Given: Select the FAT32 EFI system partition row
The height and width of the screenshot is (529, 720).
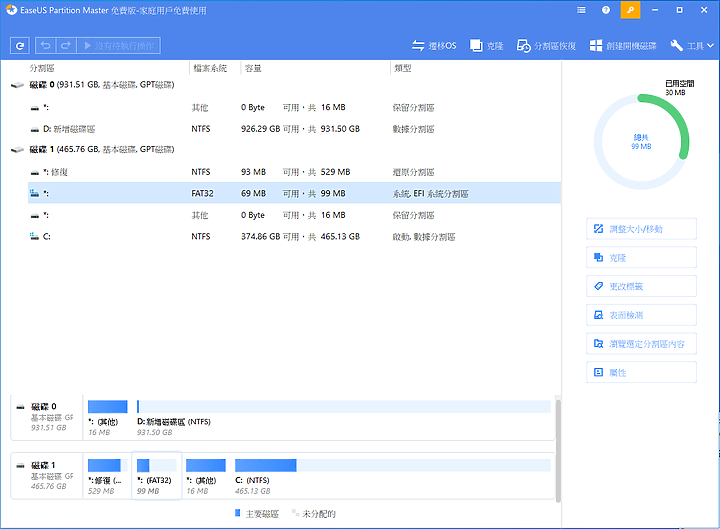Looking at the screenshot, I should pos(294,193).
